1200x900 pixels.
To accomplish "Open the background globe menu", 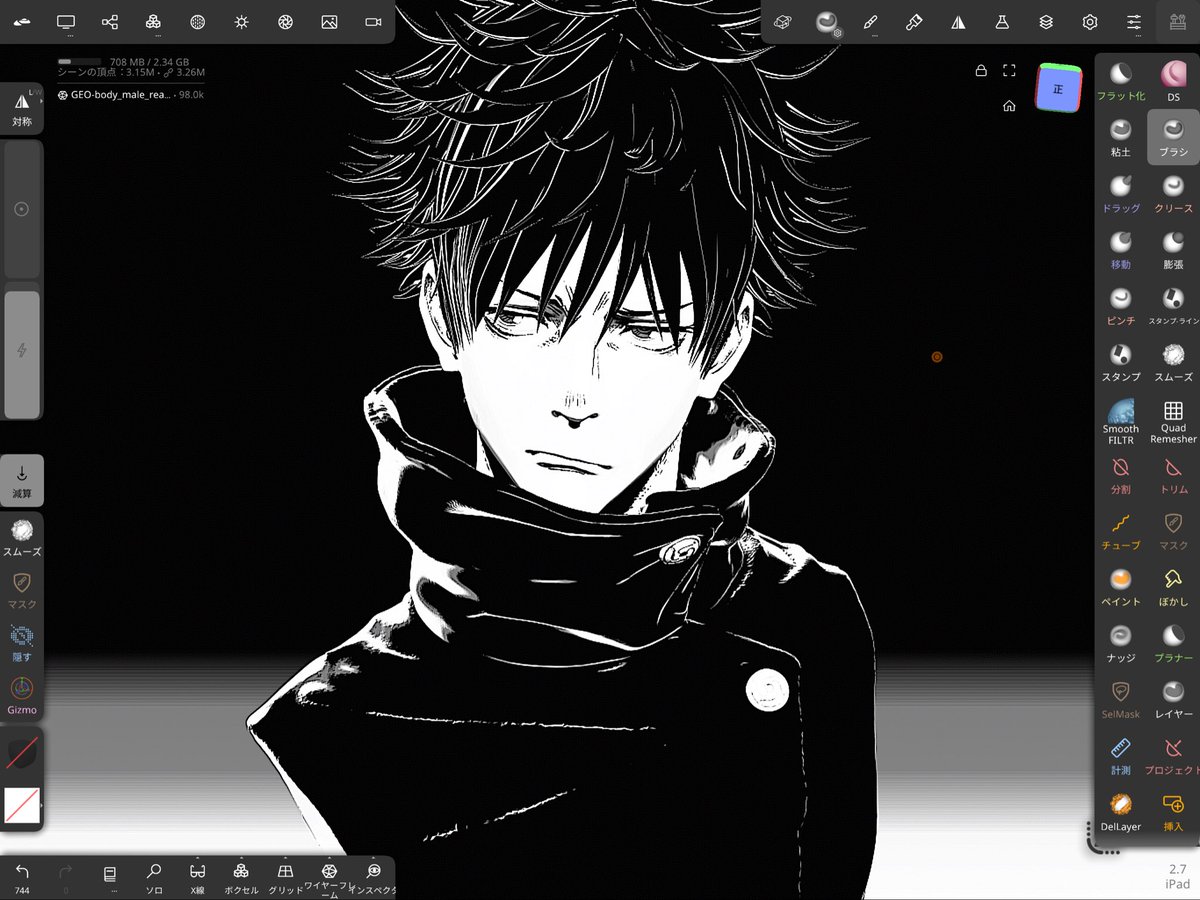I will click(x=198, y=21).
